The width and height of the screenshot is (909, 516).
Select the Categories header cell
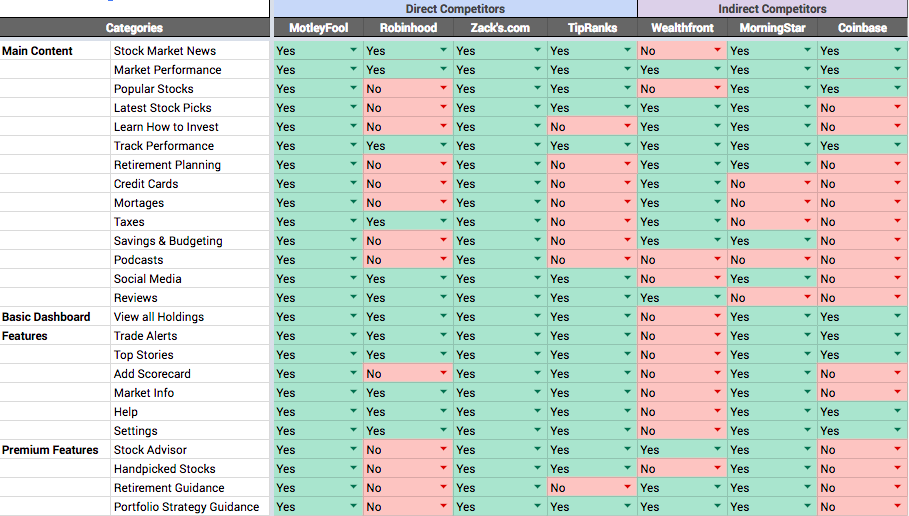(x=134, y=27)
